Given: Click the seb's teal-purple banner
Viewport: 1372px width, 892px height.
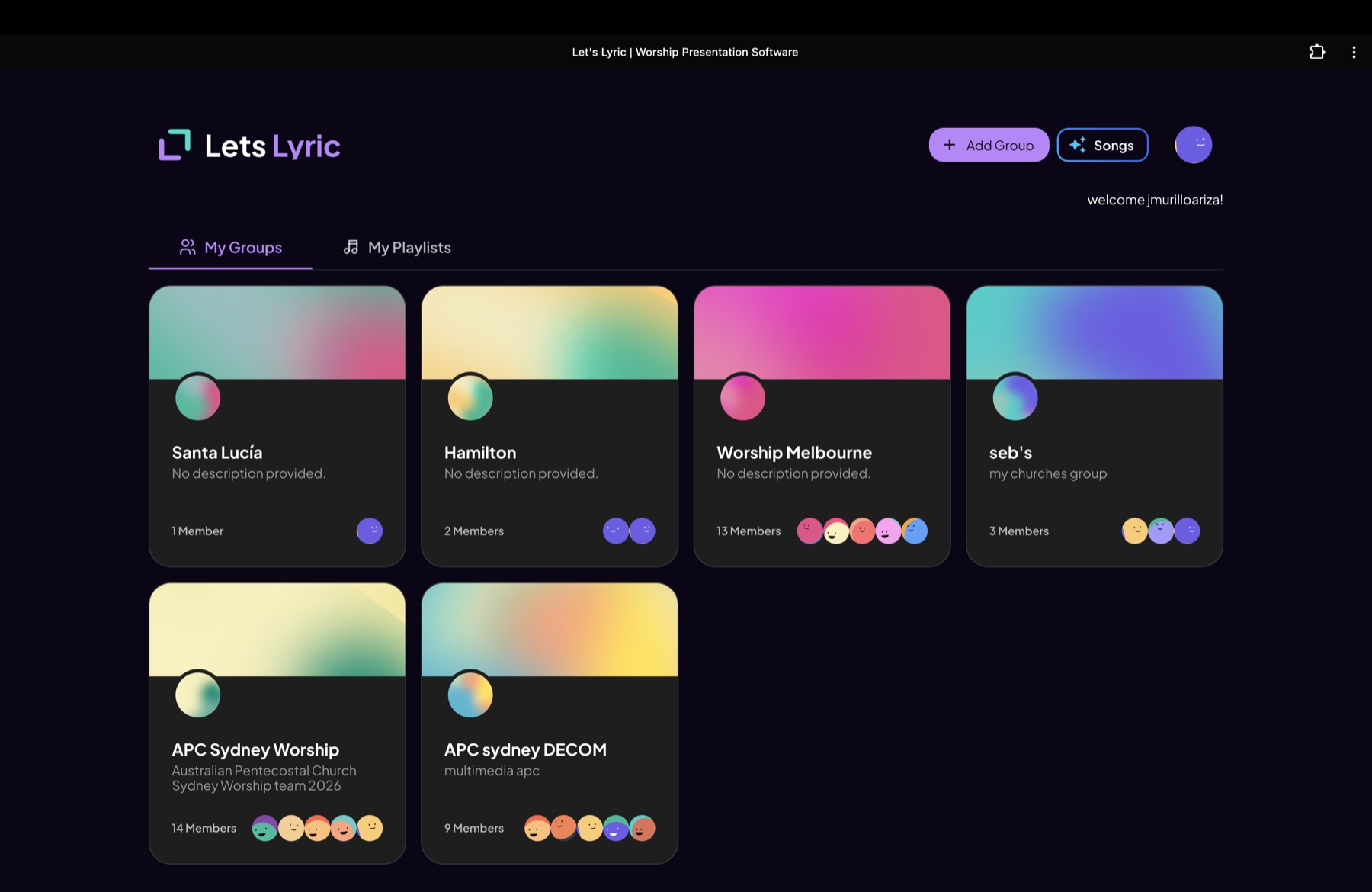Looking at the screenshot, I should [1095, 332].
